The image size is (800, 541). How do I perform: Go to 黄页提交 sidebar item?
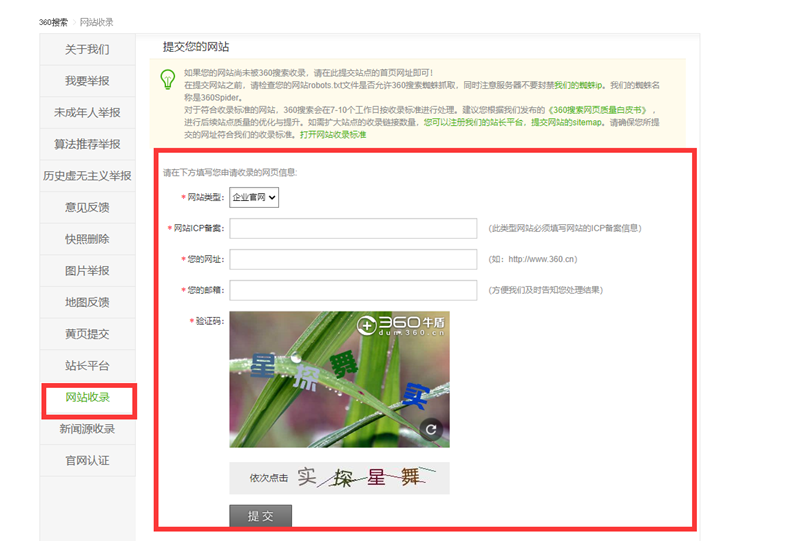87,334
